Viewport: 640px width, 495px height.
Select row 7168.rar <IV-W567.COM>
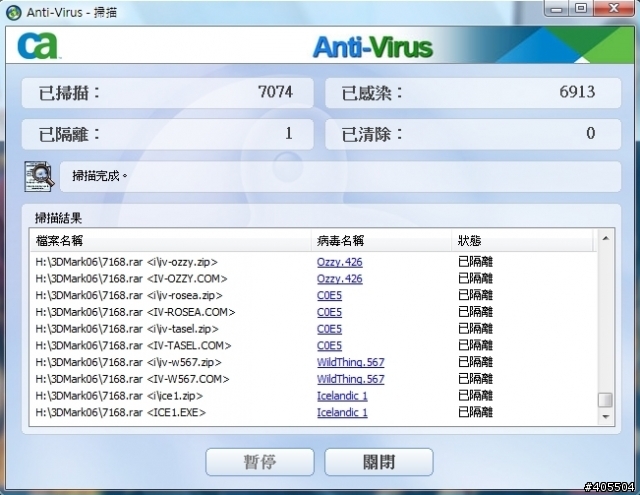tap(313, 379)
